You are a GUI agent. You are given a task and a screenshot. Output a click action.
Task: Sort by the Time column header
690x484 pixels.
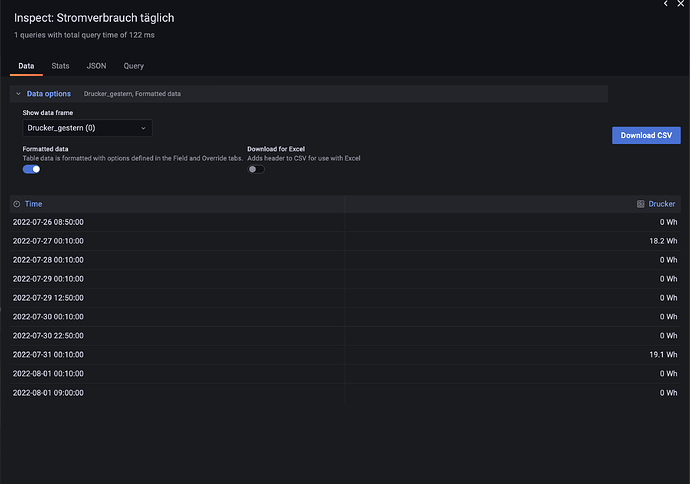pos(34,204)
